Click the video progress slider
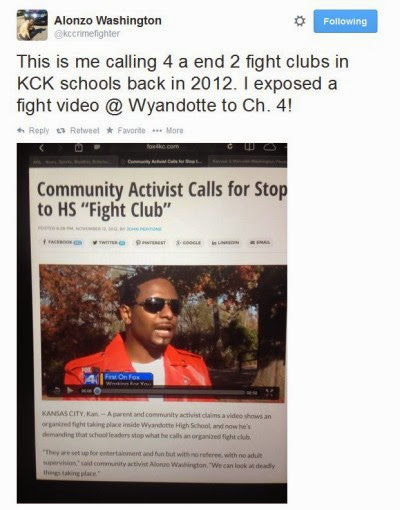This screenshot has height=510, width=400. tap(171, 392)
